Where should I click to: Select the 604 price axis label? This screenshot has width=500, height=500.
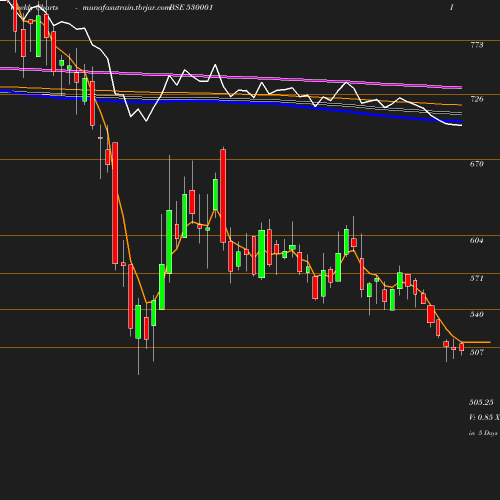[x=476, y=240]
